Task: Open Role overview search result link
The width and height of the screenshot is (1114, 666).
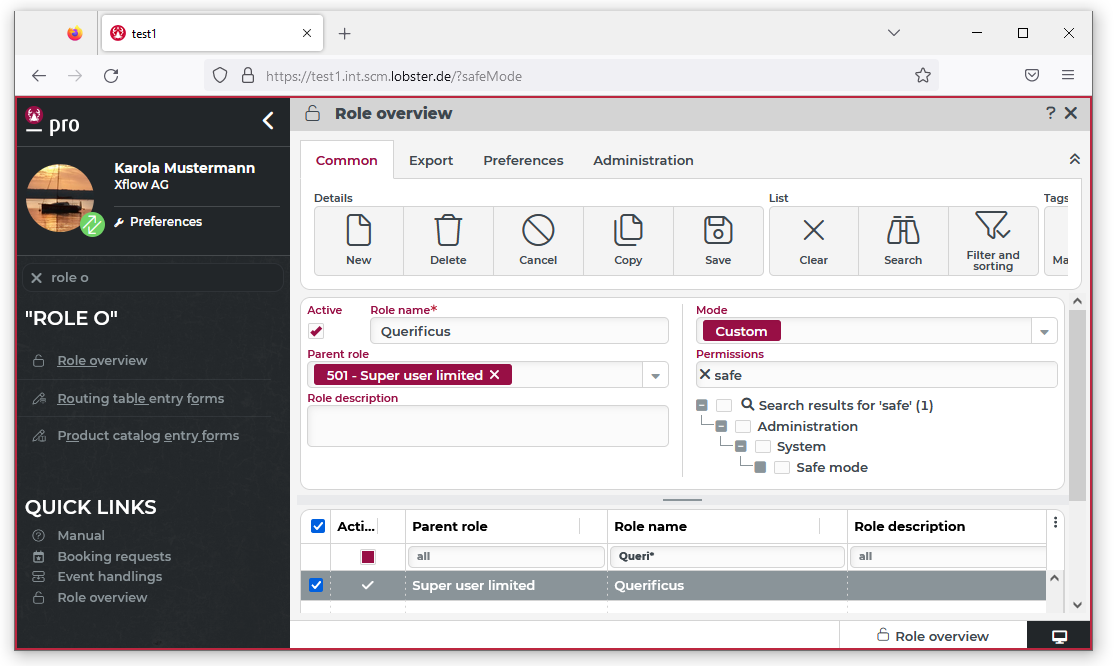Action: click(102, 360)
